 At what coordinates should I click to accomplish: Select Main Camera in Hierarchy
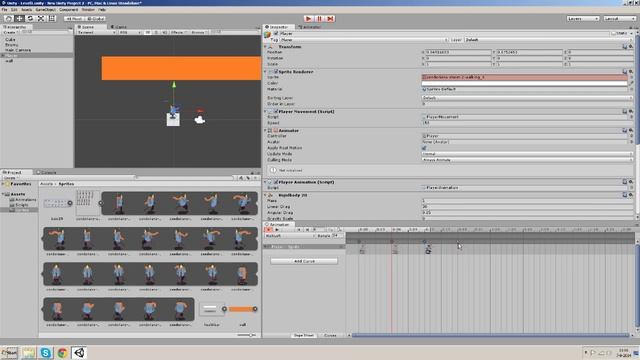point(18,50)
